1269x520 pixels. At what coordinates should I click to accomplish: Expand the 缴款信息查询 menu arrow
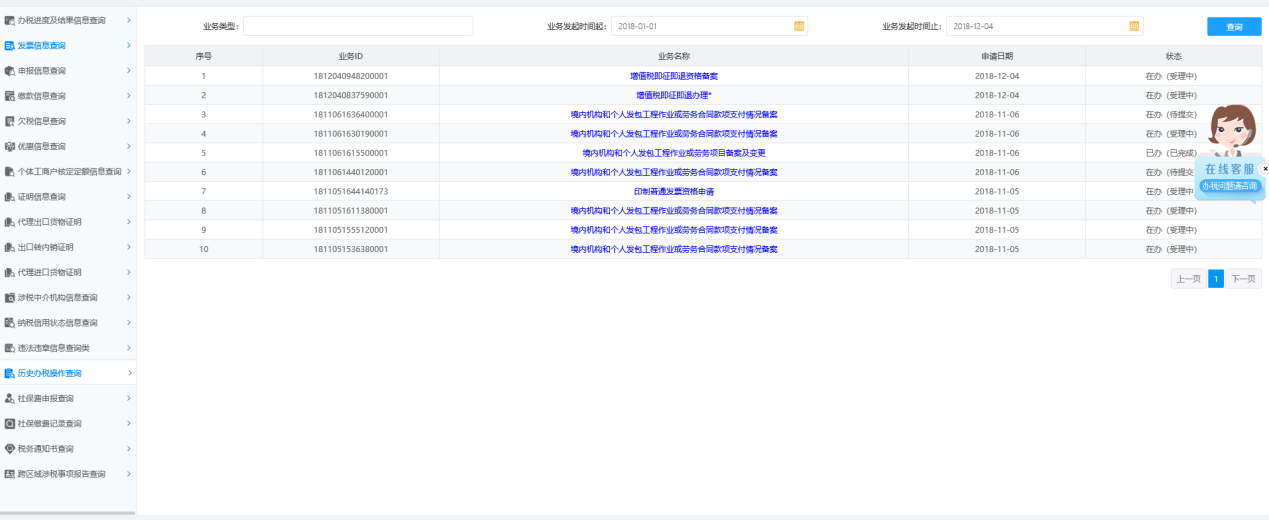click(128, 96)
